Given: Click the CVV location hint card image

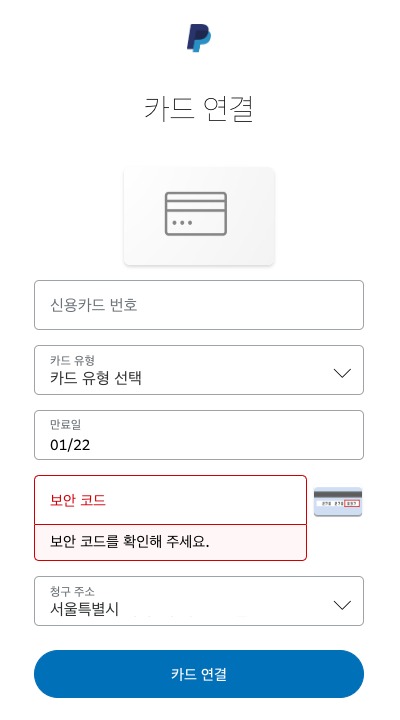Looking at the screenshot, I should pyautogui.click(x=338, y=502).
